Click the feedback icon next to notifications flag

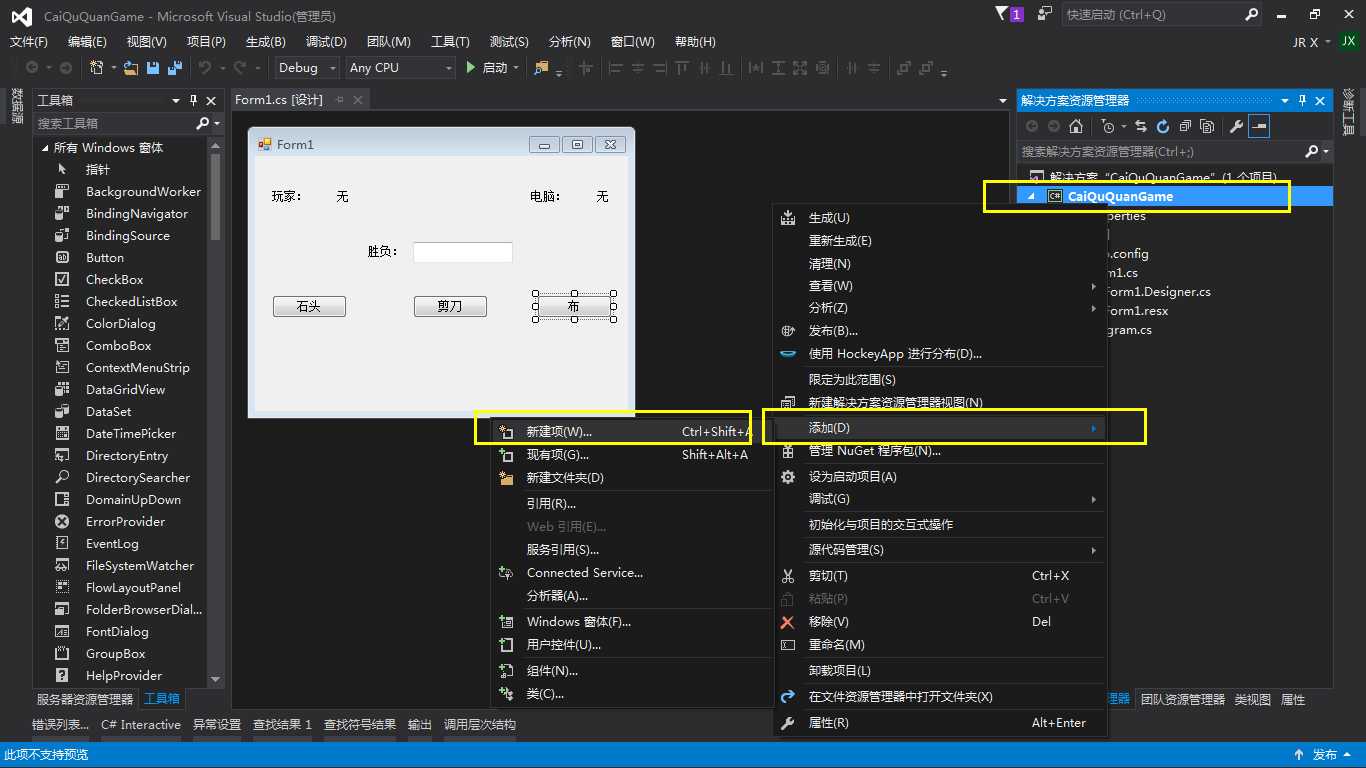pos(1045,14)
